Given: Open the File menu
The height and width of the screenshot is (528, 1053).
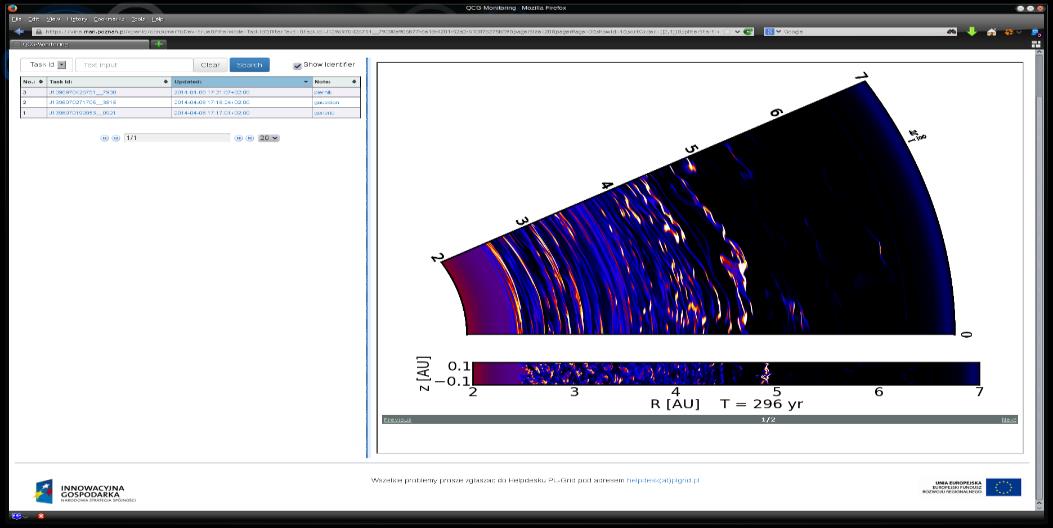Looking at the screenshot, I should point(17,19).
